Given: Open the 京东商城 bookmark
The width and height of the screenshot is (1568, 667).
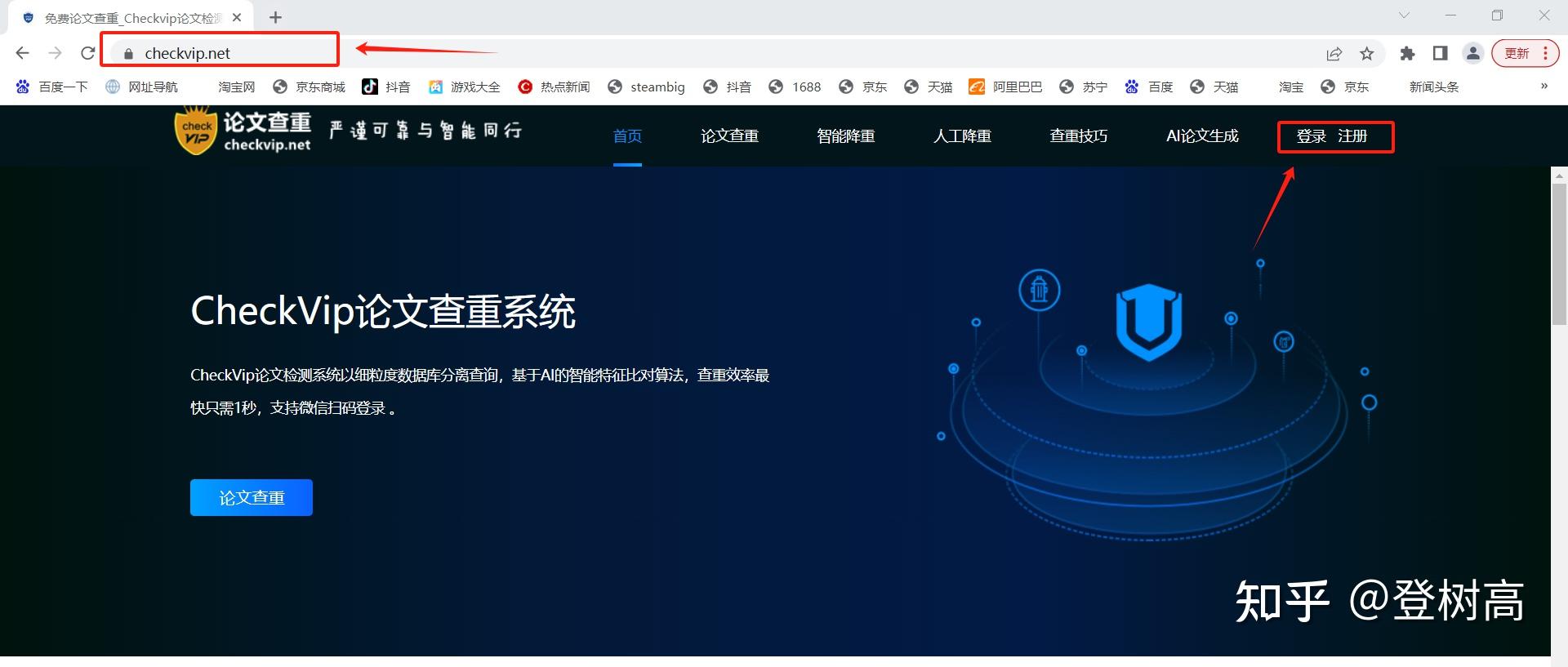Looking at the screenshot, I should [309, 87].
